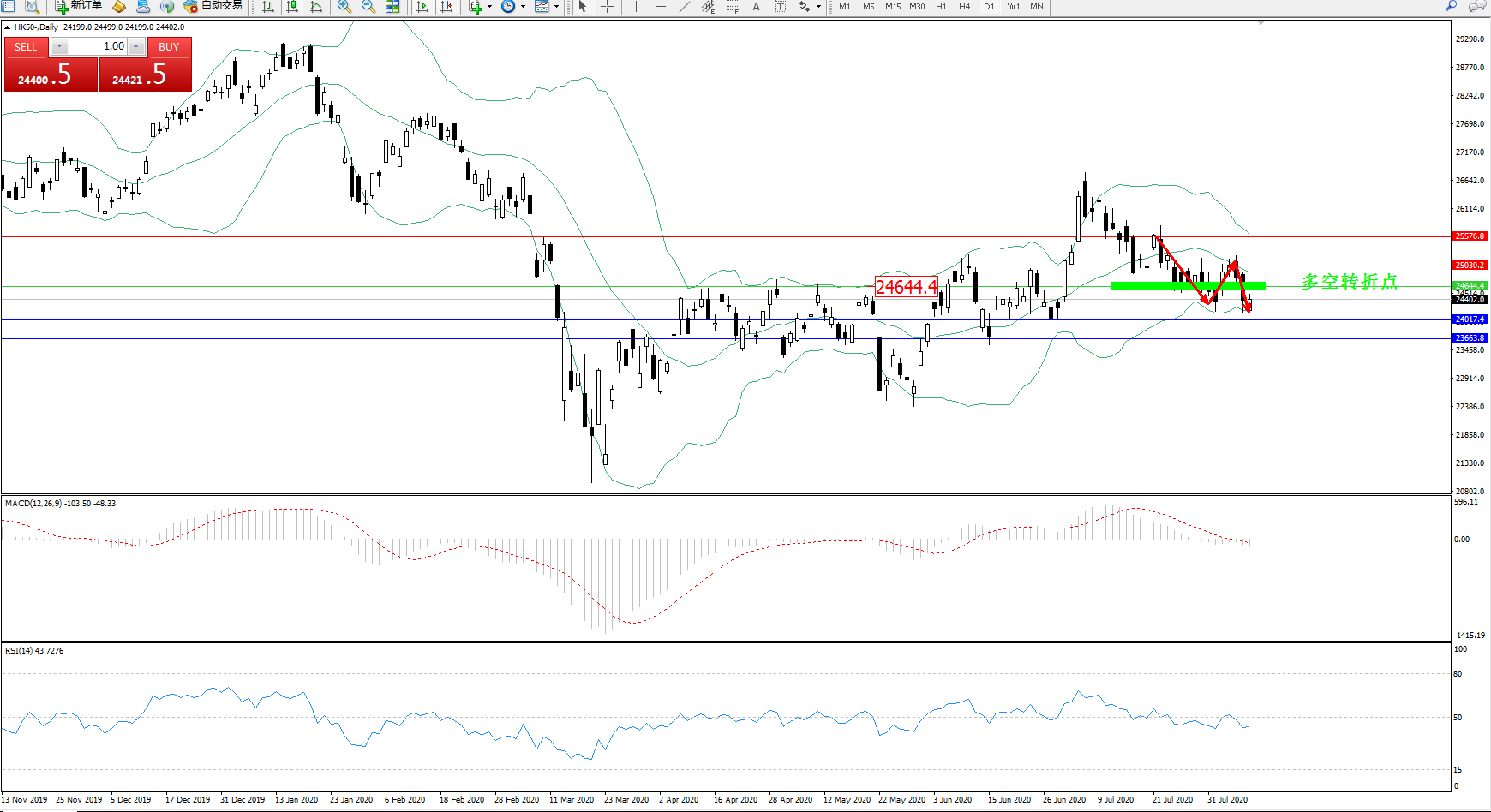This screenshot has height=812, width=1491.
Task: Click the SELL one-click trading button
Action: pyautogui.click(x=26, y=47)
